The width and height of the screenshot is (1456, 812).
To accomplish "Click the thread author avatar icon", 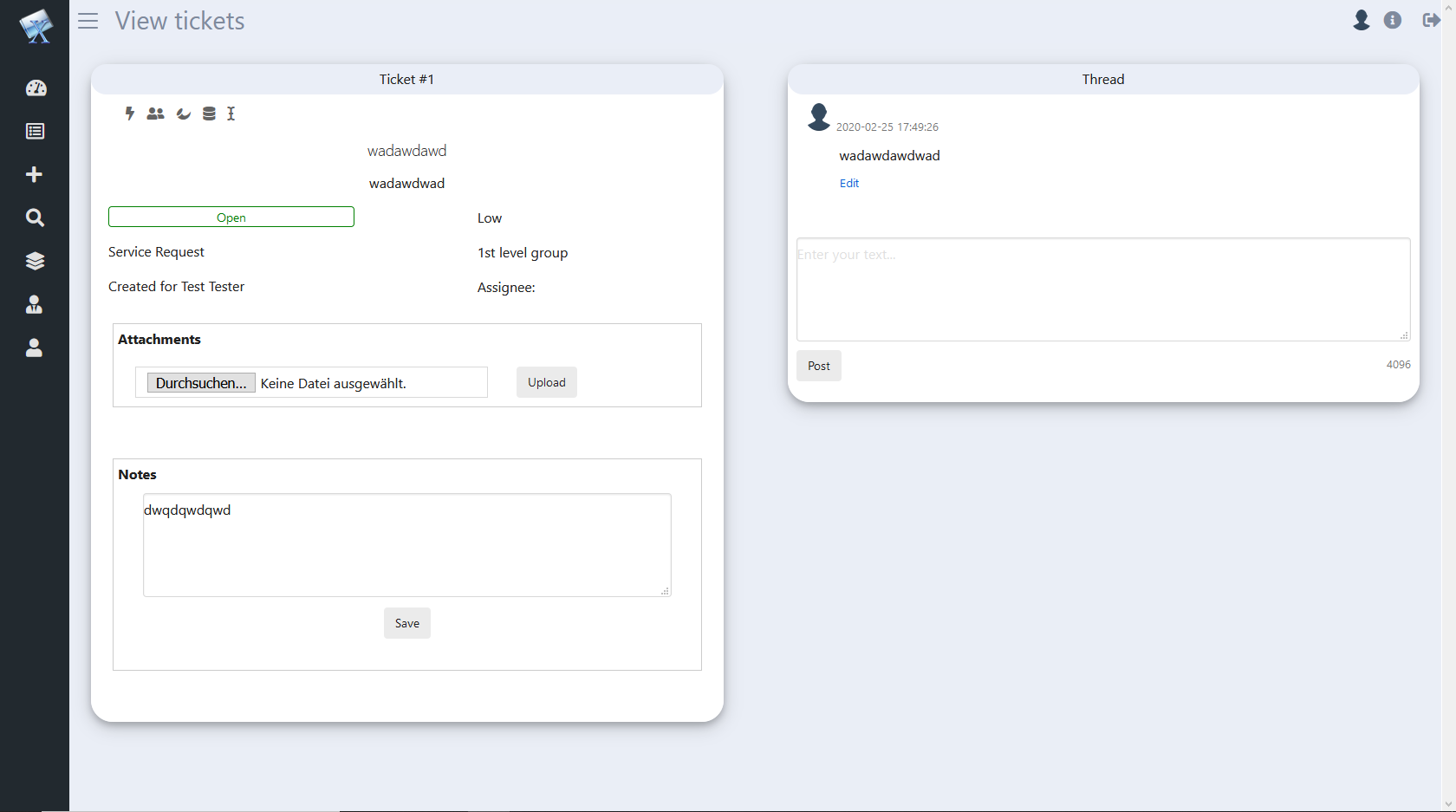I will pos(819,117).
